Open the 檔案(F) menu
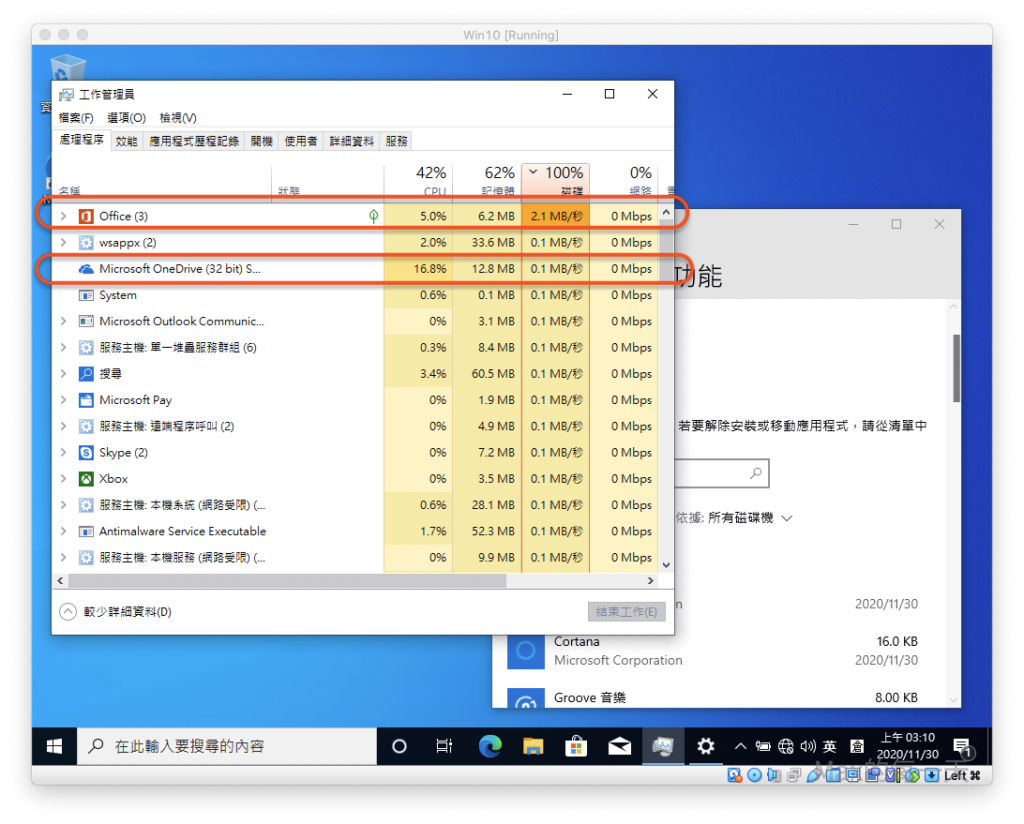Viewport: 1024px width, 824px height. pos(76,118)
